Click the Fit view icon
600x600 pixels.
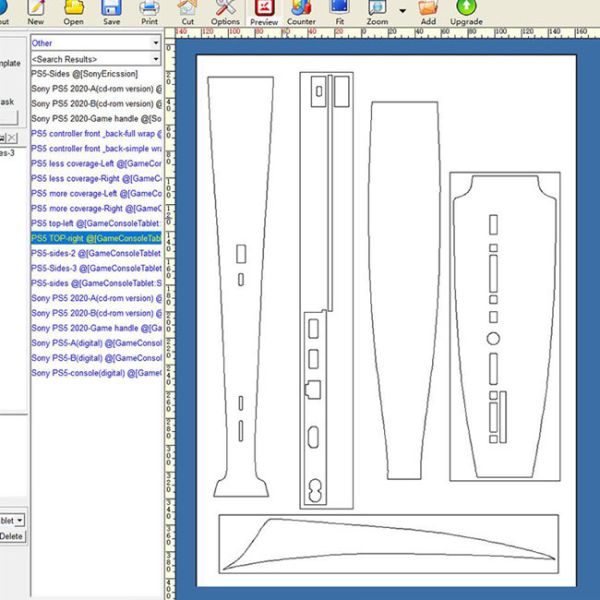pyautogui.click(x=339, y=12)
